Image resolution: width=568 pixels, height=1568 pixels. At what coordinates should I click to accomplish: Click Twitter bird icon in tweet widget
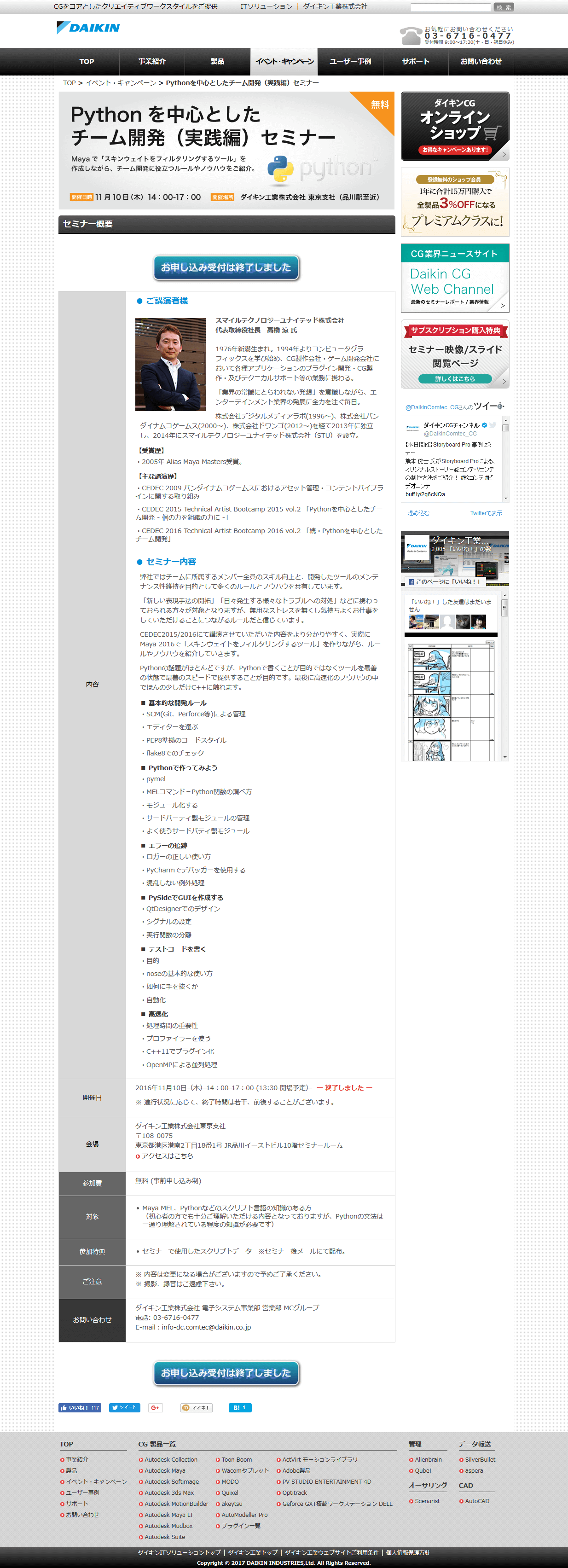[493, 425]
